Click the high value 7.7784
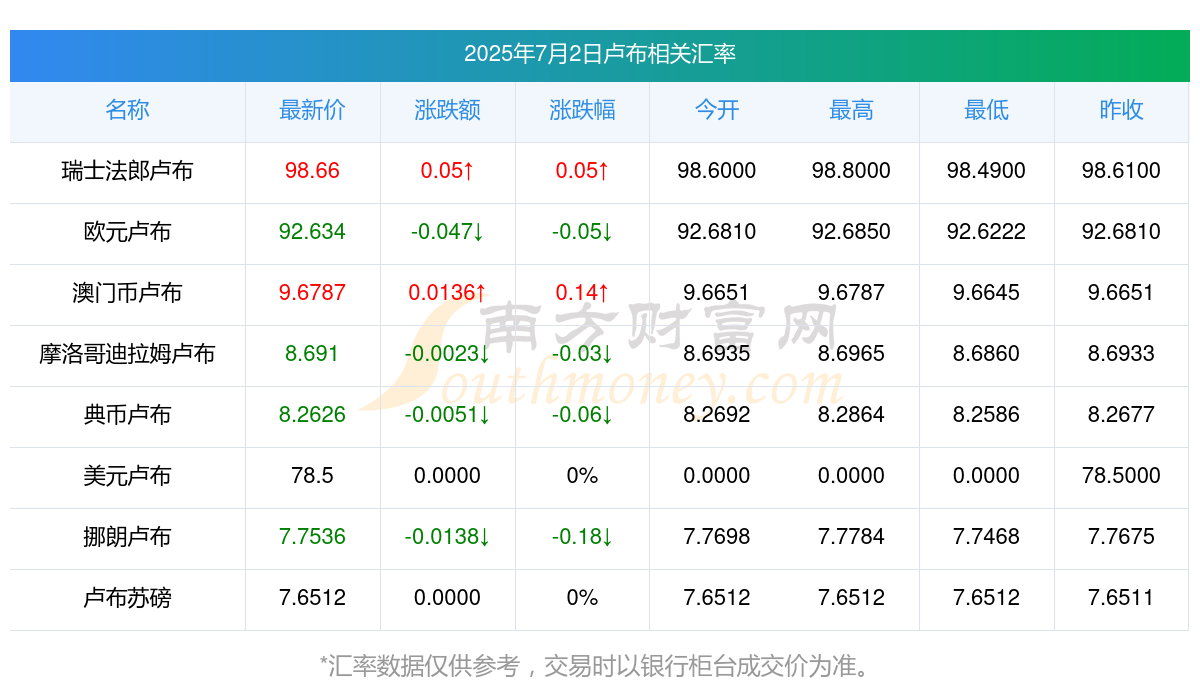 [x=851, y=537]
